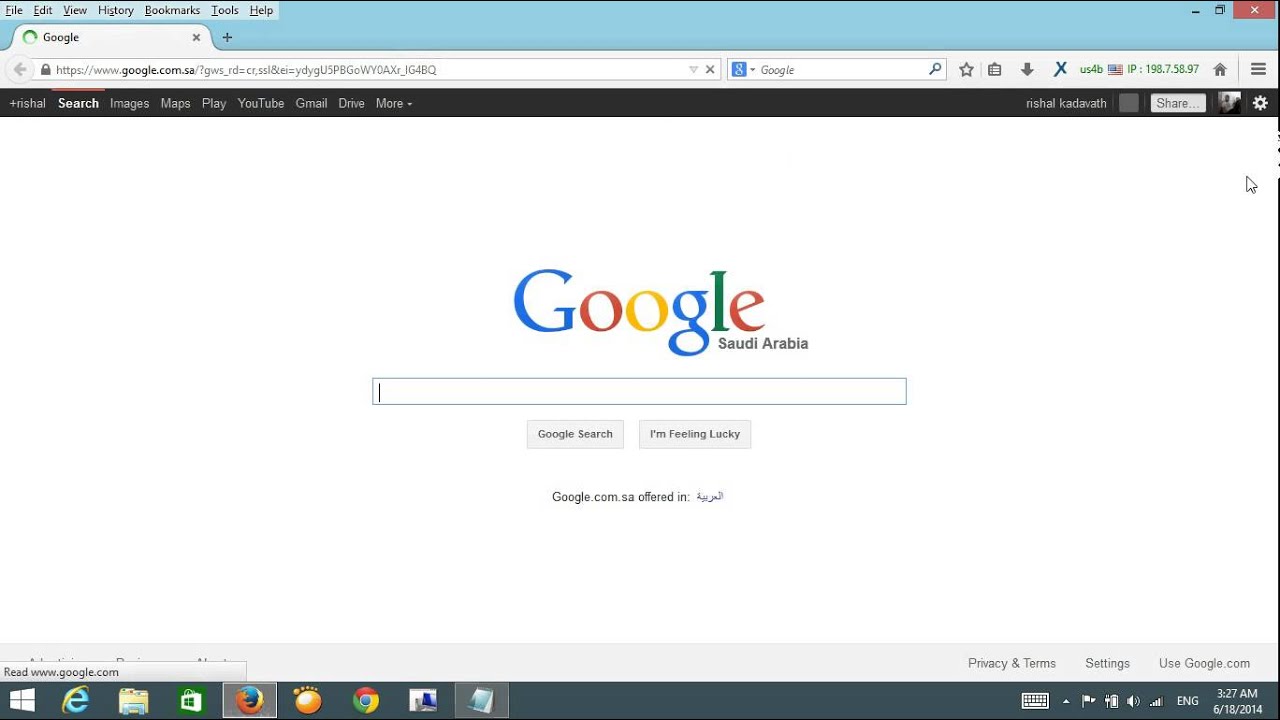Open the Firefox hamburger menu

pyautogui.click(x=1259, y=70)
